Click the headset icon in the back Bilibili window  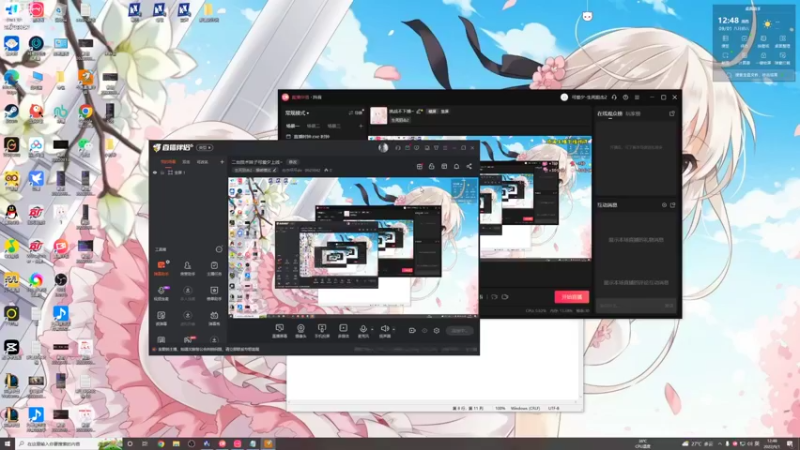click(x=614, y=97)
